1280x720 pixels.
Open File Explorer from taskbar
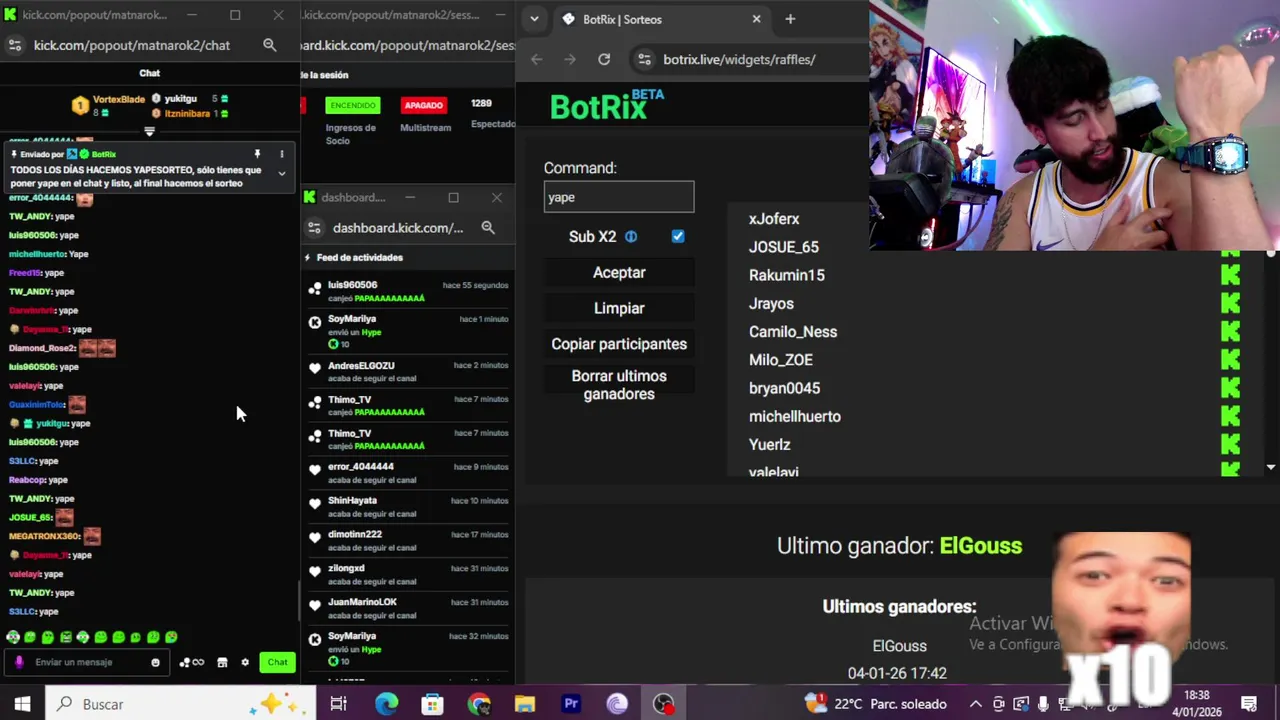(525, 704)
